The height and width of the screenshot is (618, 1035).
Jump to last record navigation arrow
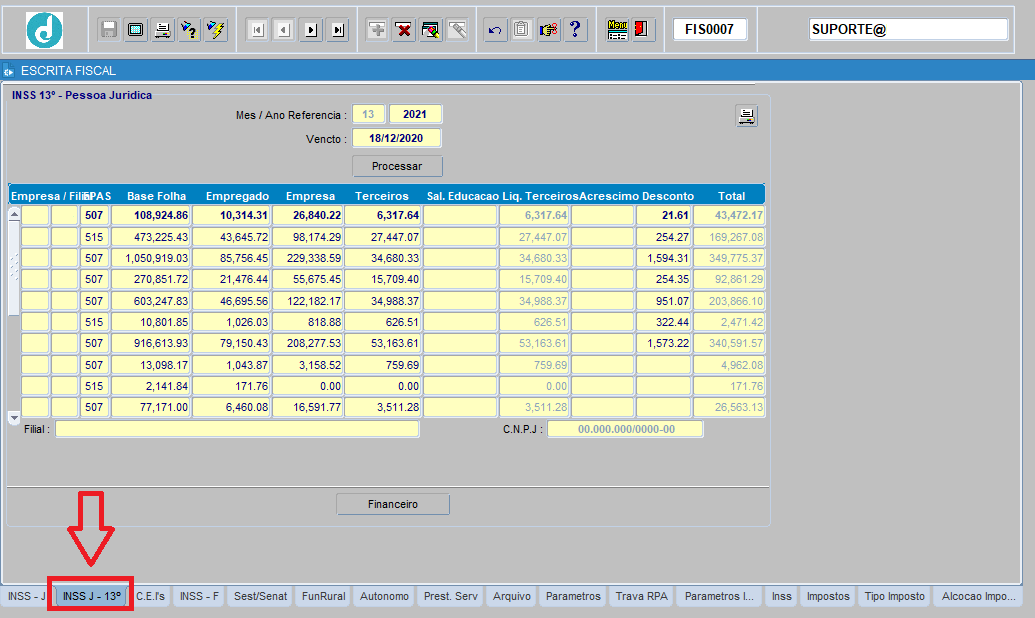tap(337, 29)
